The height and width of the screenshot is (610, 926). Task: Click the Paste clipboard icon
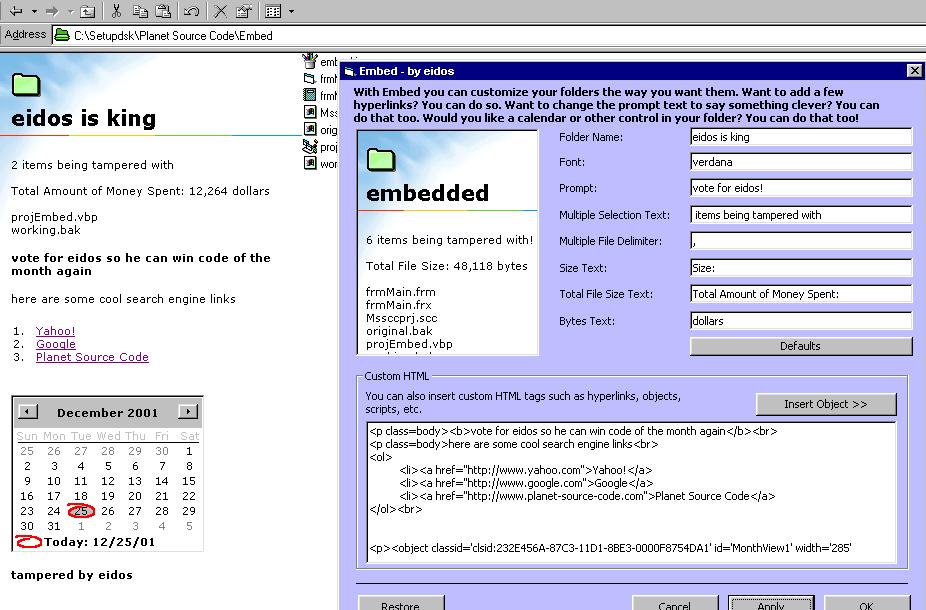163,11
